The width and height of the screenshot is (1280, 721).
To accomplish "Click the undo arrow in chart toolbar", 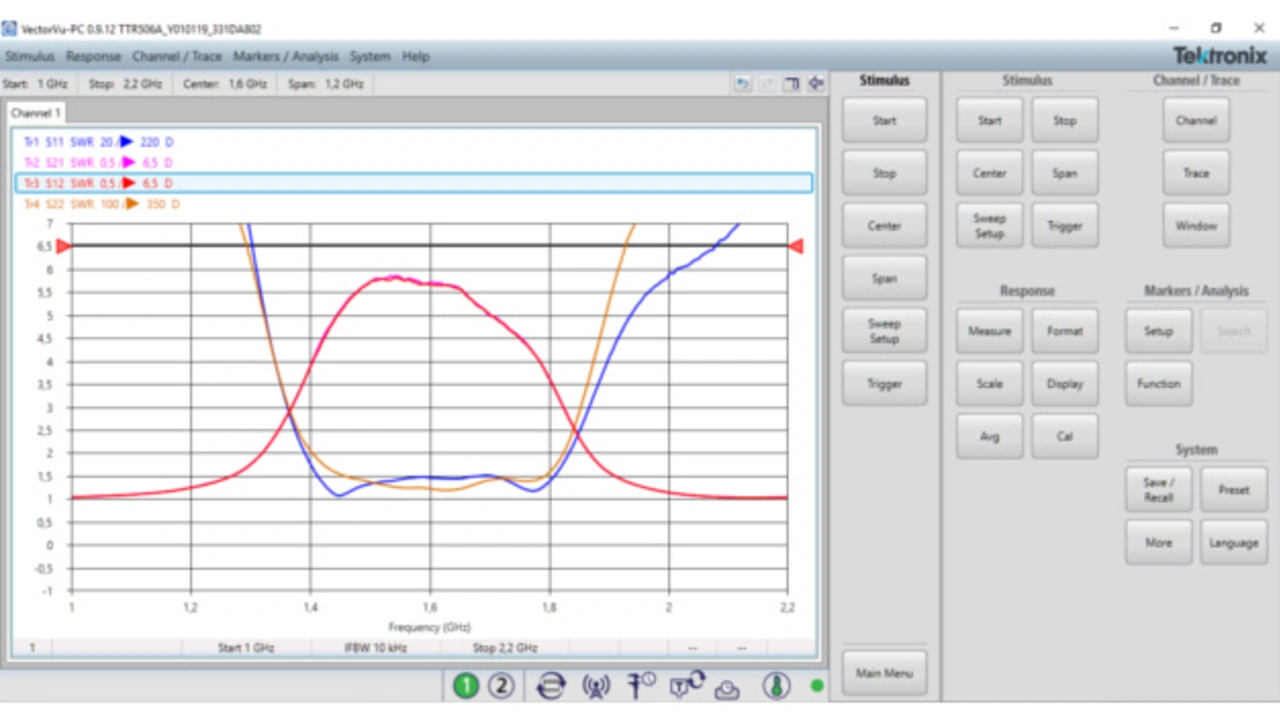I will pos(742,84).
